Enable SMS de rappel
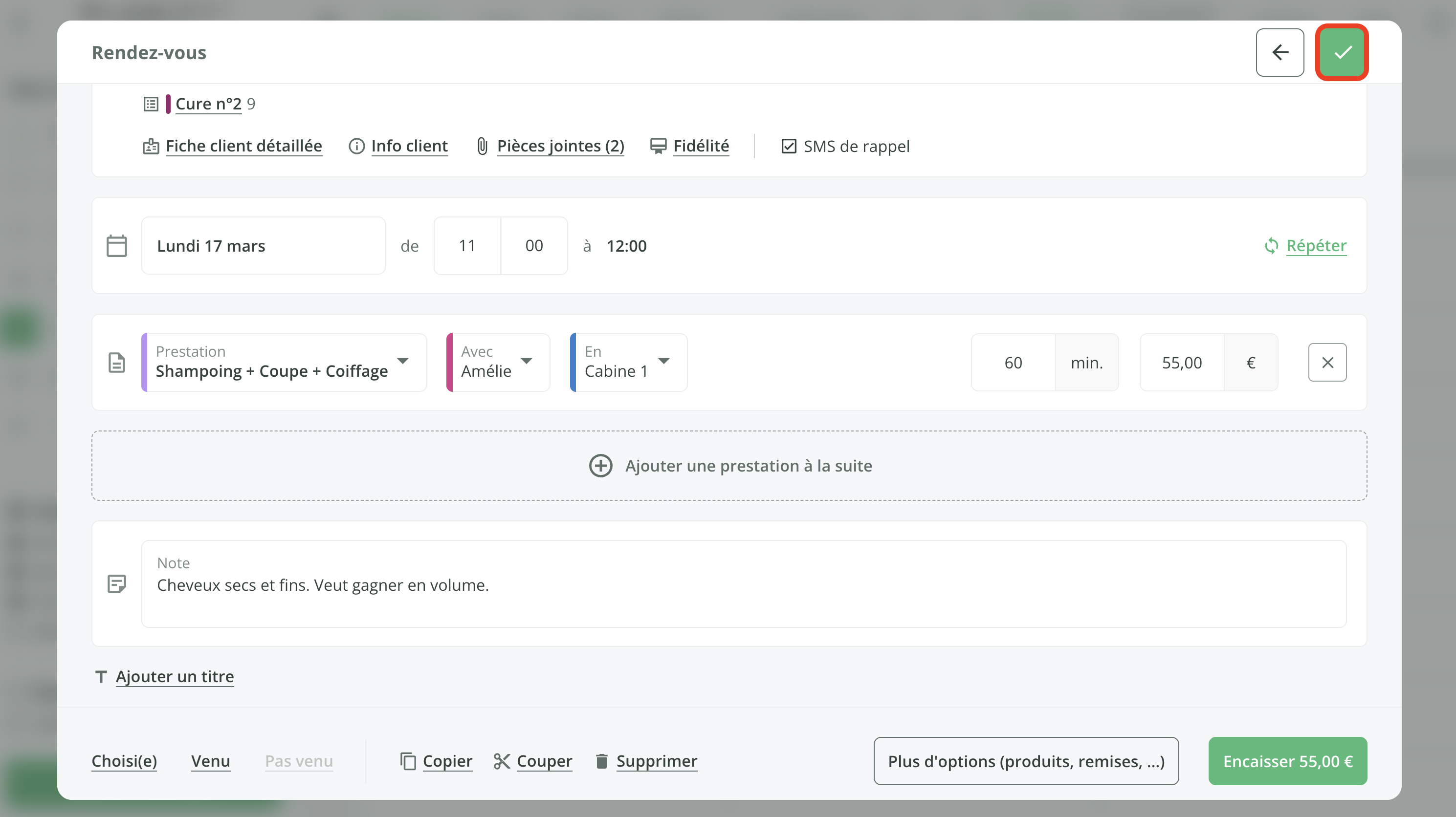The image size is (1456, 817). (789, 146)
